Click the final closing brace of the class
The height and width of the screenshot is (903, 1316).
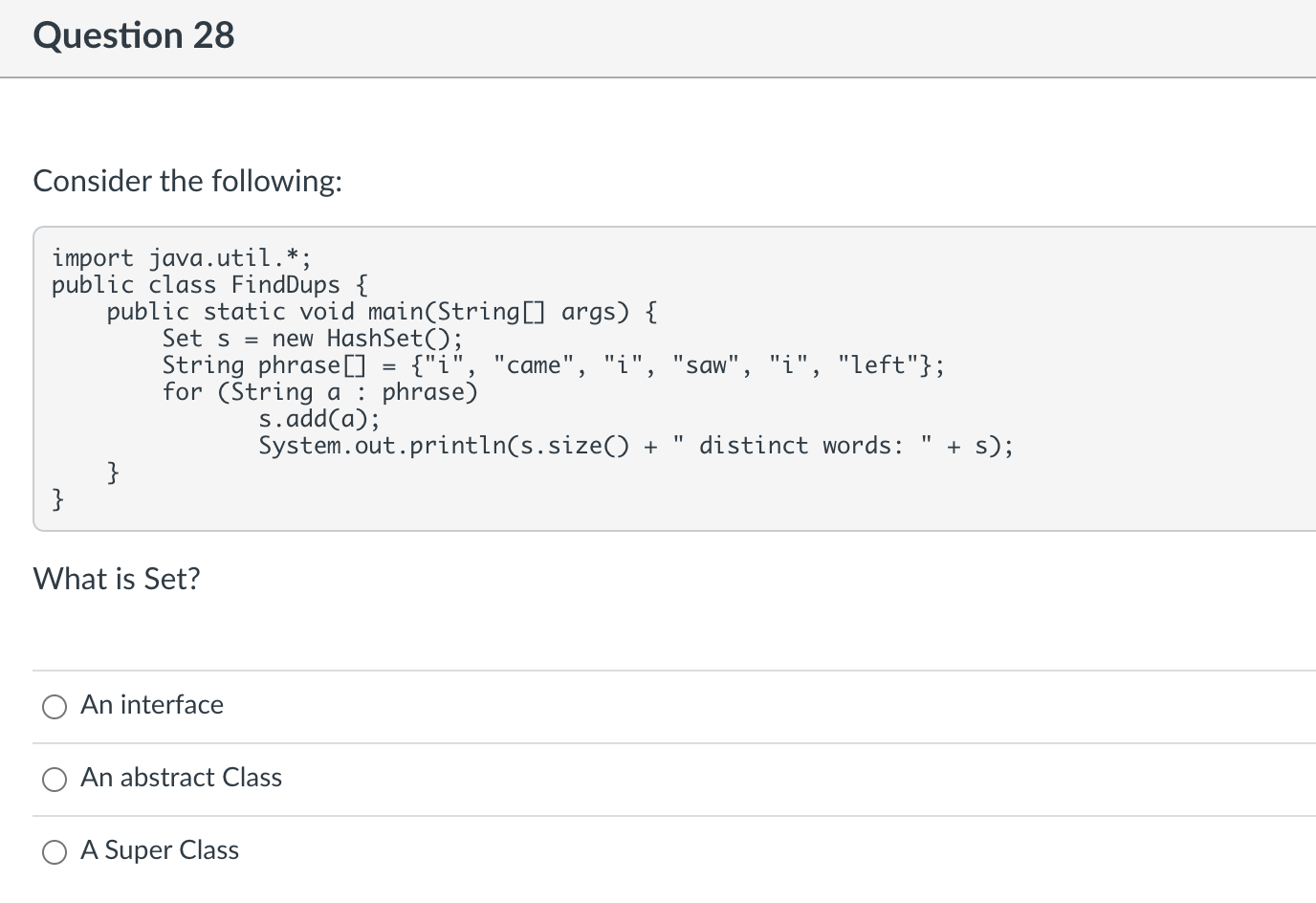58,498
